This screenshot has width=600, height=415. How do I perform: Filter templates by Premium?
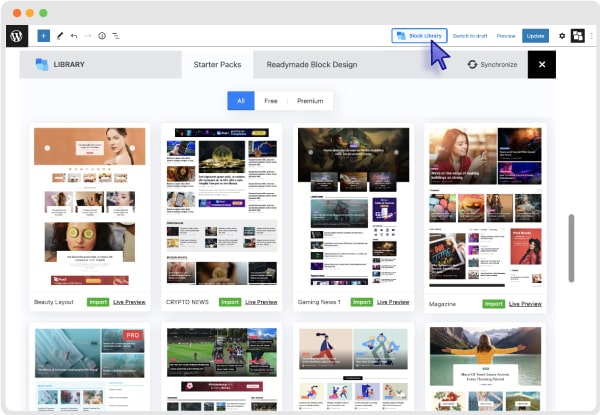click(310, 101)
